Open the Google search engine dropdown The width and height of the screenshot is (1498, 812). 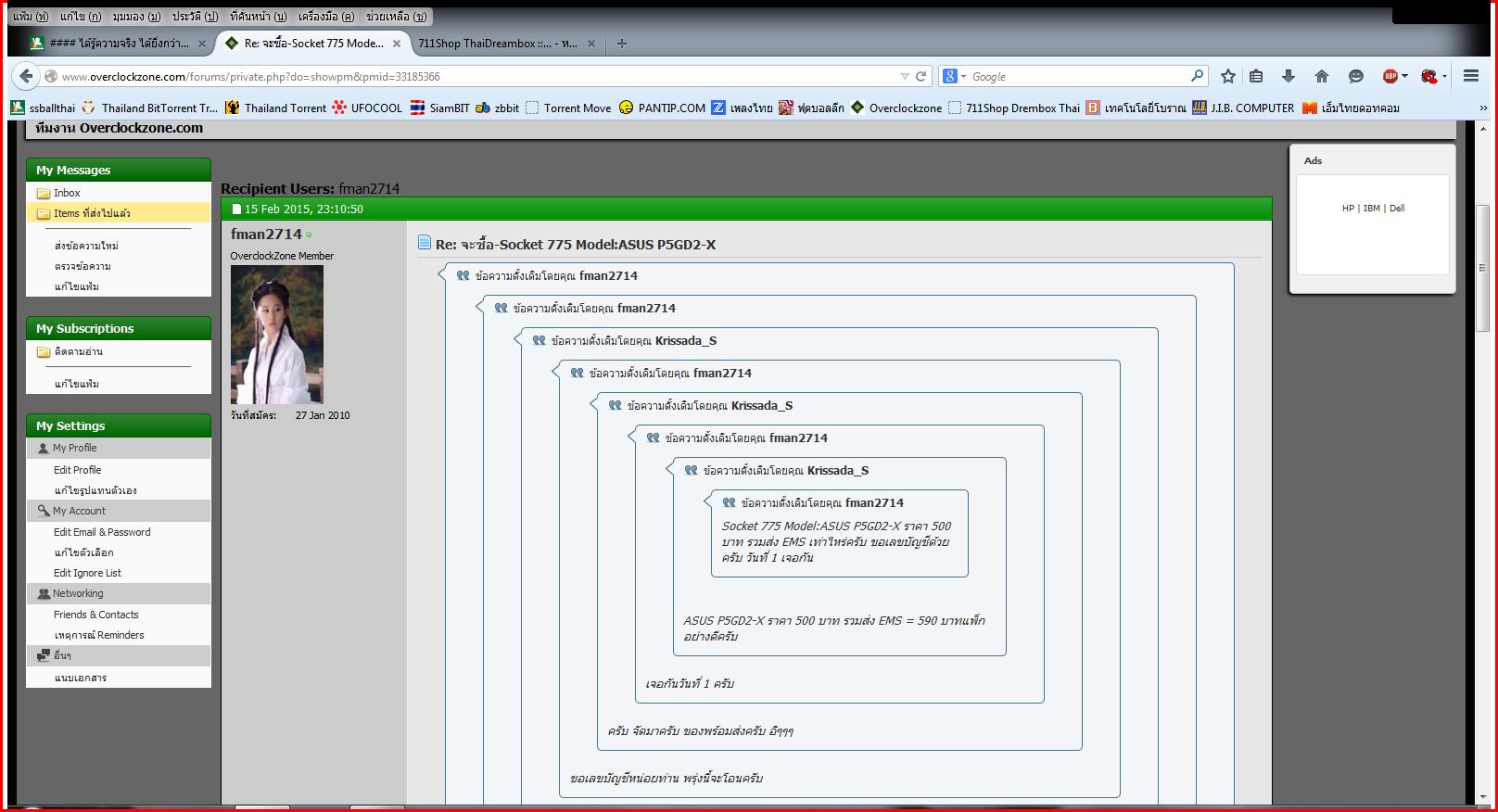954,76
